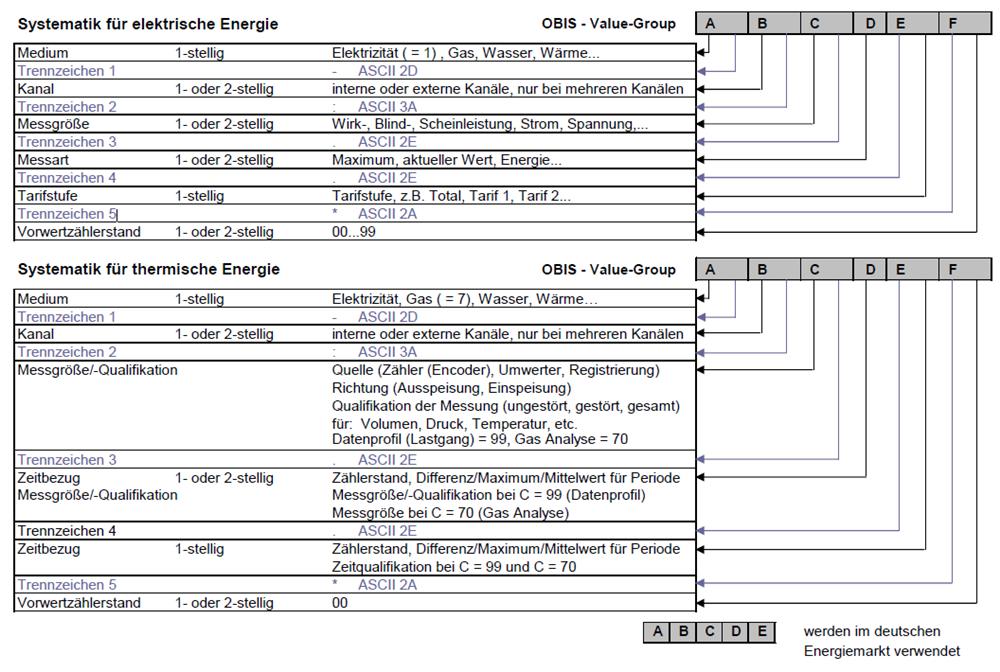
Task: Click text "Tarifstufe, z.B. Total, Tarif 1, Tarif 2..."
Action: 451,196
